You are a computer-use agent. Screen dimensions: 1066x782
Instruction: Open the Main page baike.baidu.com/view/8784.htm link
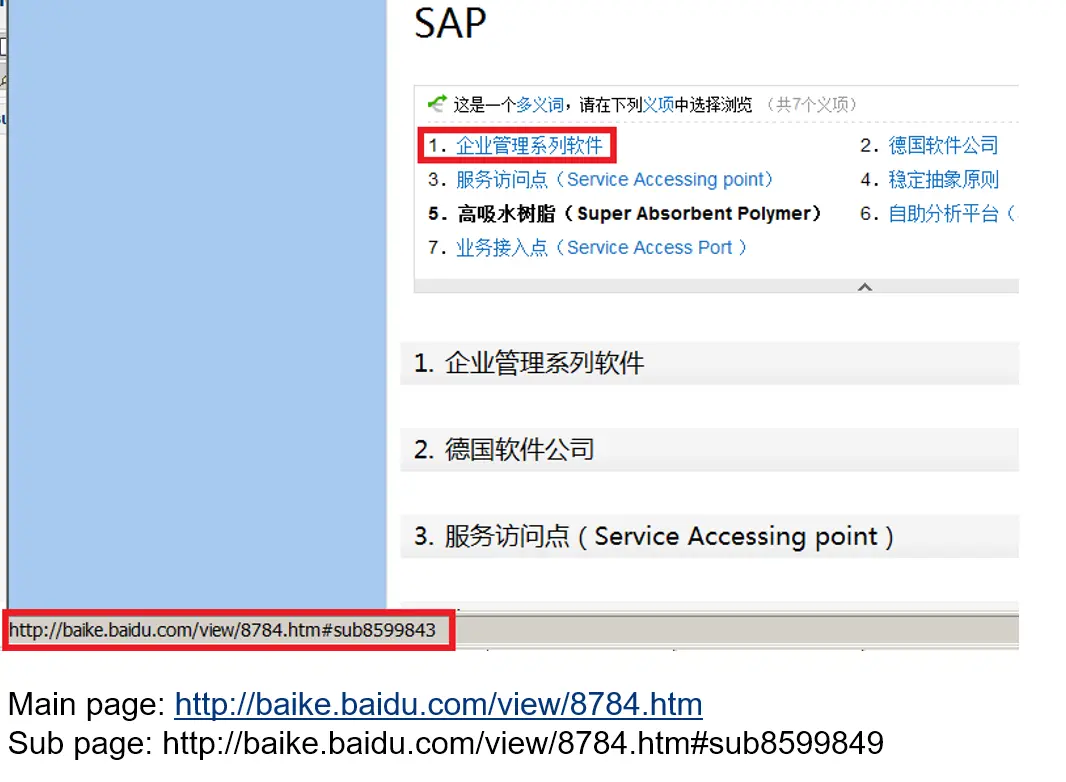click(439, 704)
